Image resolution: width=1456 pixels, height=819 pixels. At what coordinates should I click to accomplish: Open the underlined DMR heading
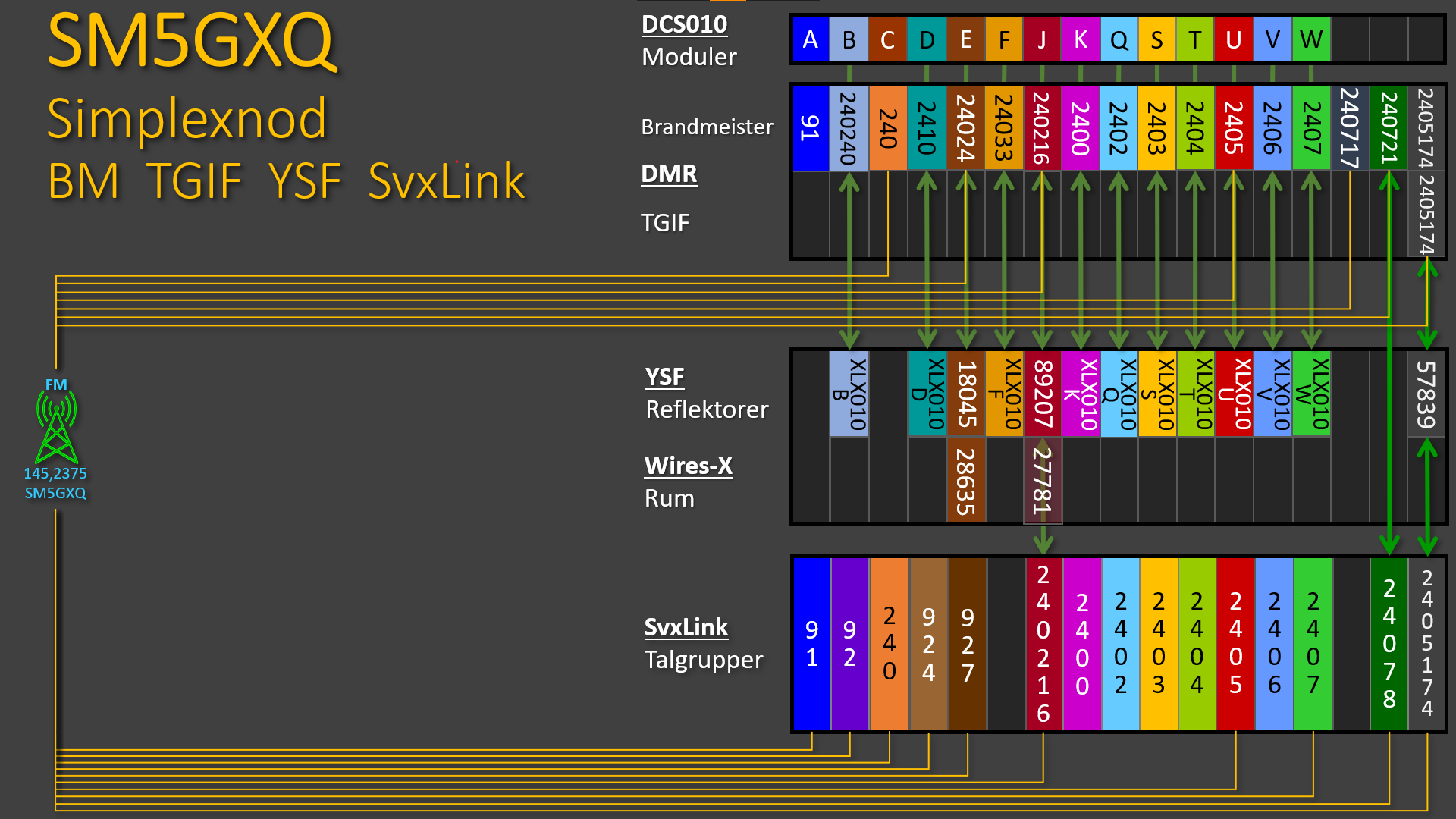pyautogui.click(x=669, y=174)
